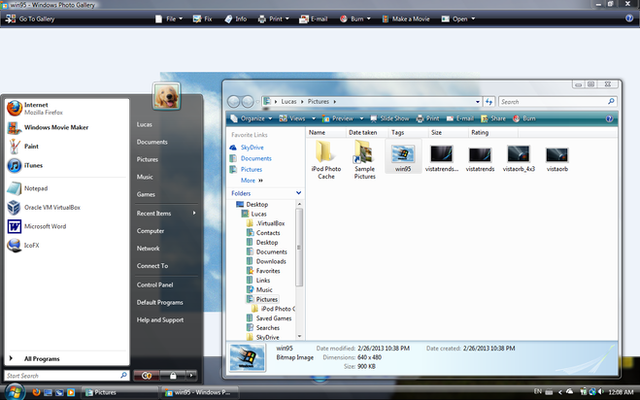The image size is (640, 400).
Task: Click E-mail in Photo Gallery toolbar
Action: [313, 19]
